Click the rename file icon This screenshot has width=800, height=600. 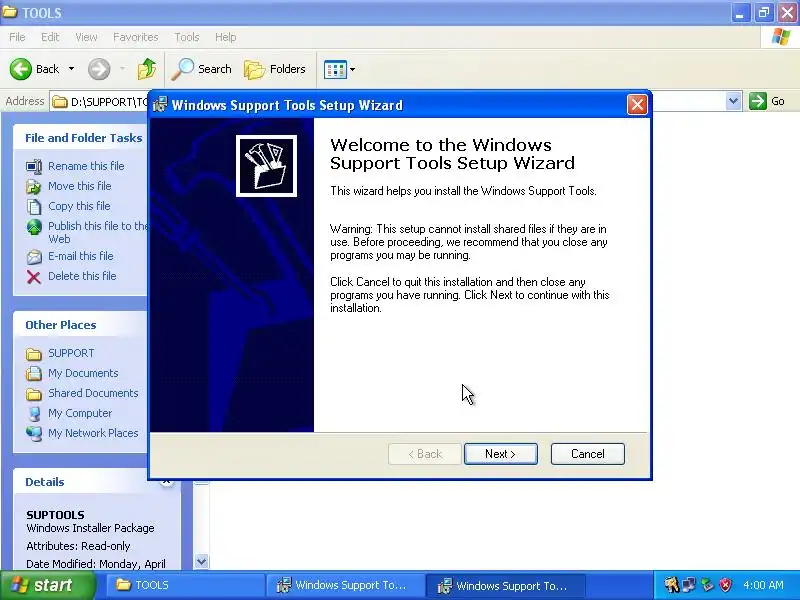(x=34, y=166)
